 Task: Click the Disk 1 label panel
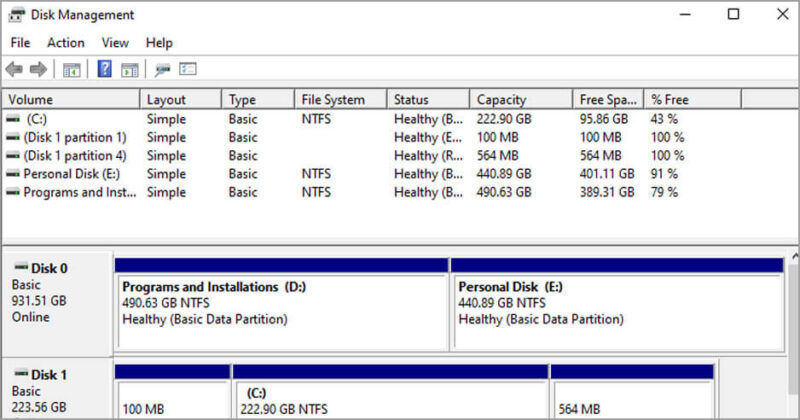(x=57, y=389)
